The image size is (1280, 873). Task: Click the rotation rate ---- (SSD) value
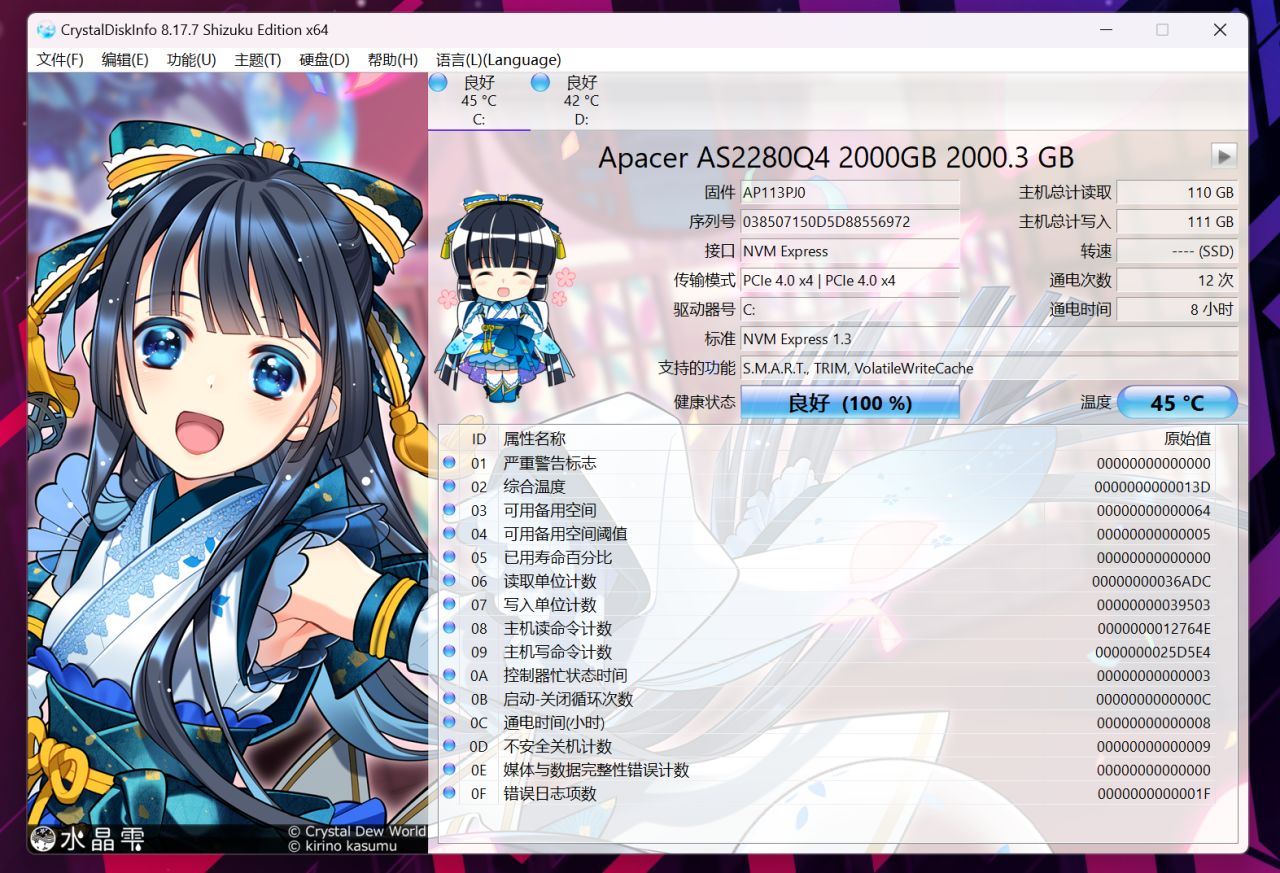[x=1177, y=251]
